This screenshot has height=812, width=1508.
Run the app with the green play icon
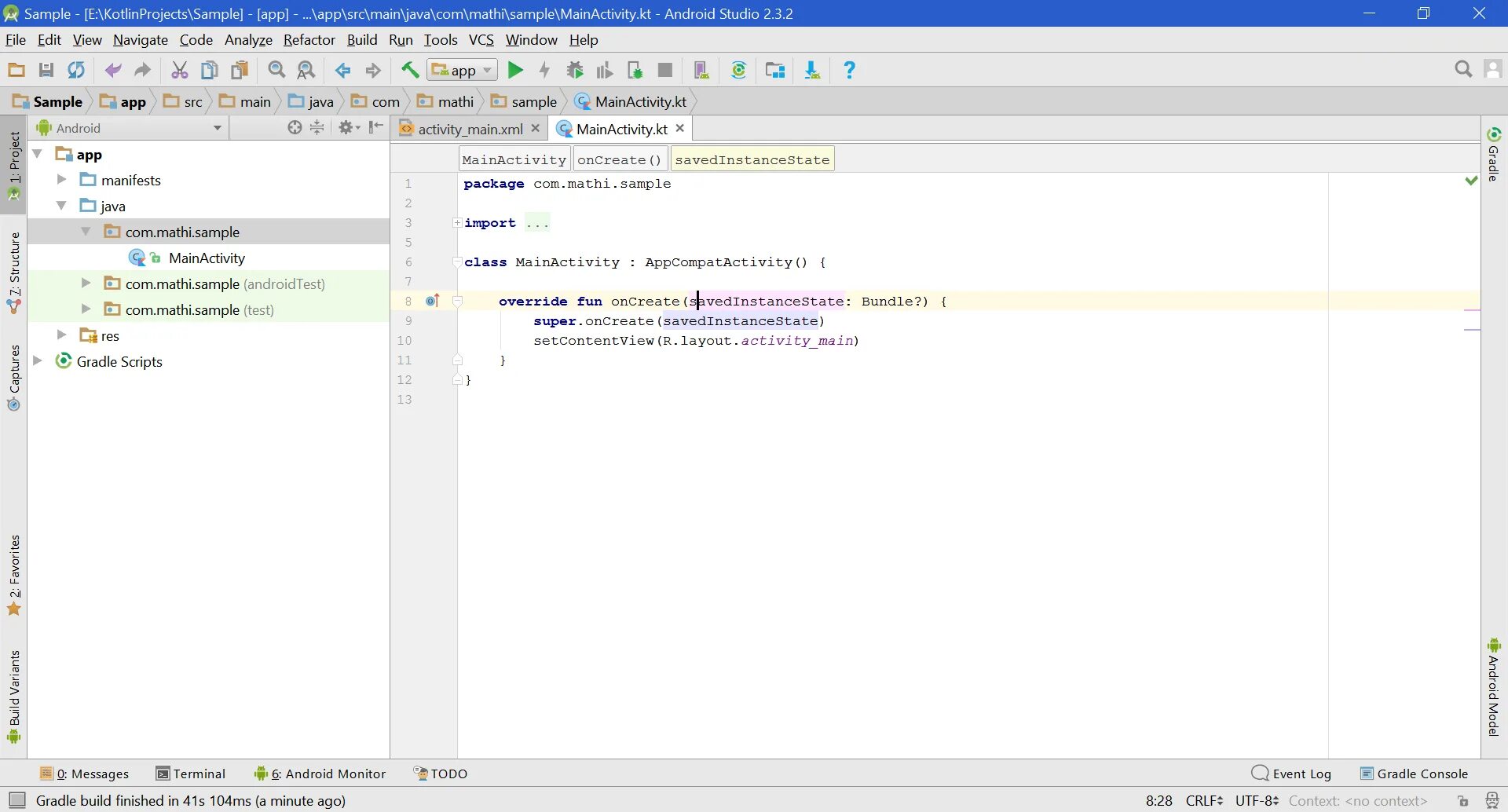coord(515,71)
